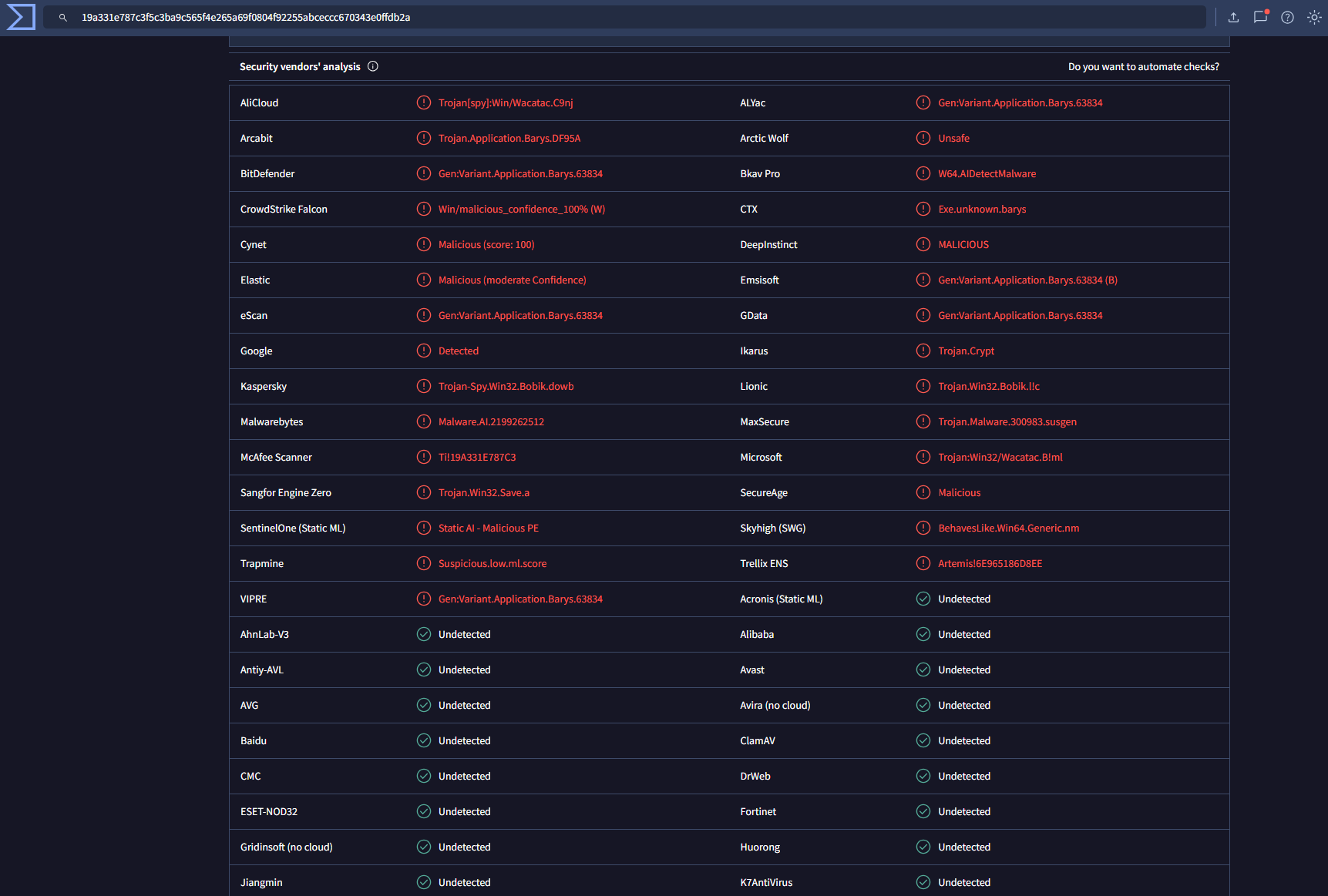This screenshot has height=896, width=1328.
Task: Click the 'Avira (no cloud)' vendor name
Action: click(x=775, y=705)
